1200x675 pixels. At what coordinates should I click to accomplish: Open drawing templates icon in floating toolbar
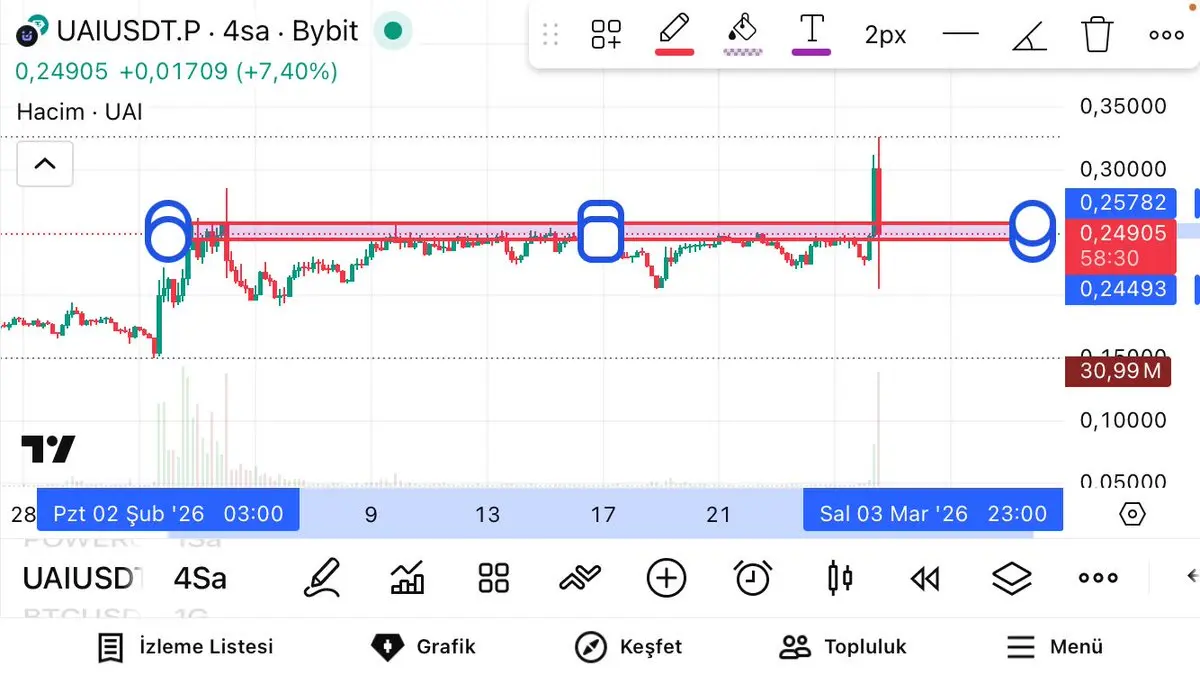point(606,34)
